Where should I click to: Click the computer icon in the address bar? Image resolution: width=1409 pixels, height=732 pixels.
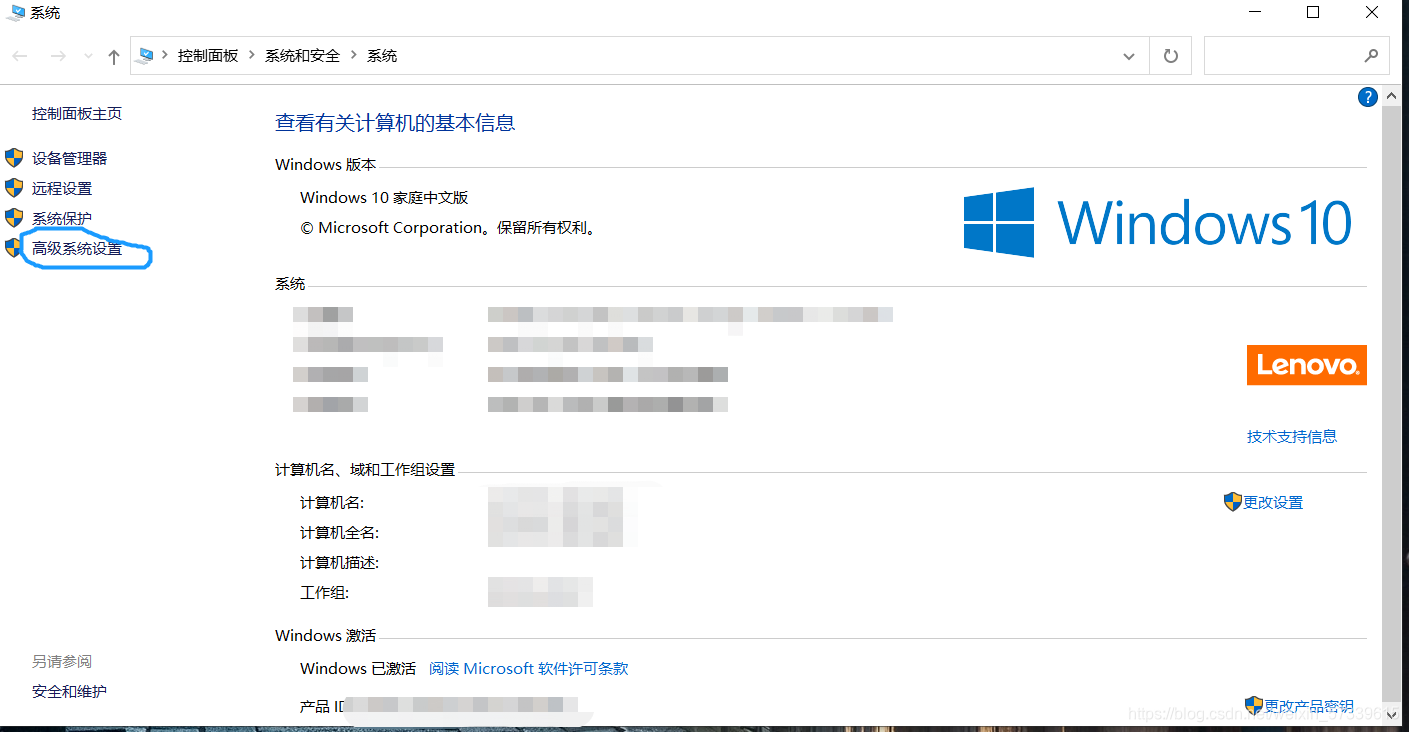[145, 56]
